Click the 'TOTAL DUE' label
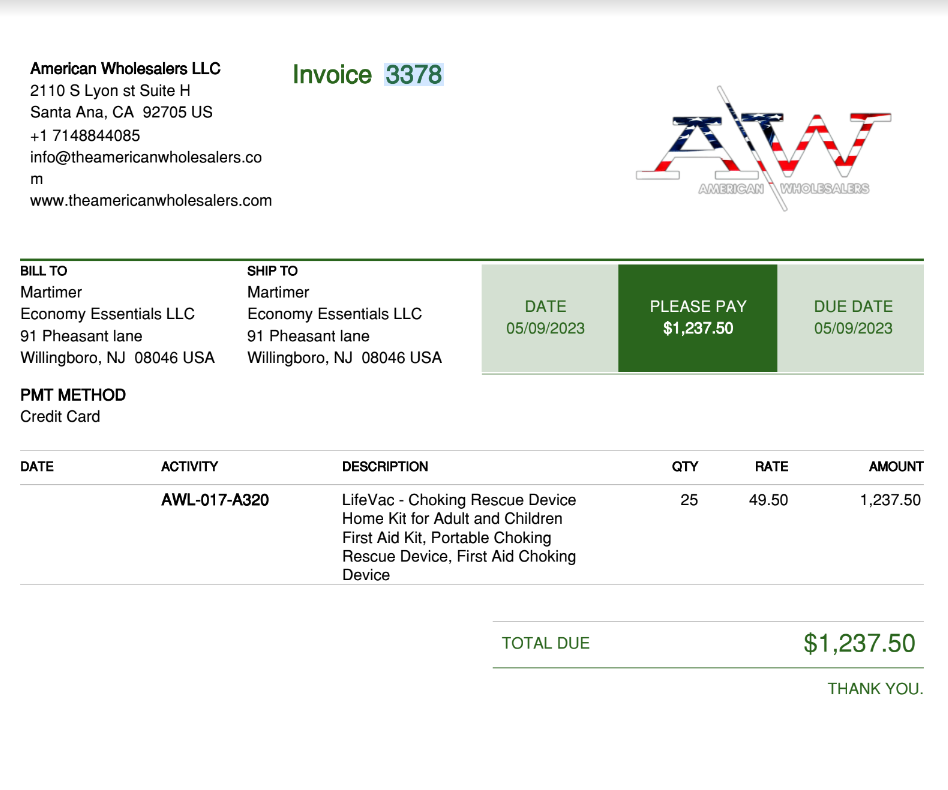Image resolution: width=948 pixels, height=790 pixels. coord(545,643)
